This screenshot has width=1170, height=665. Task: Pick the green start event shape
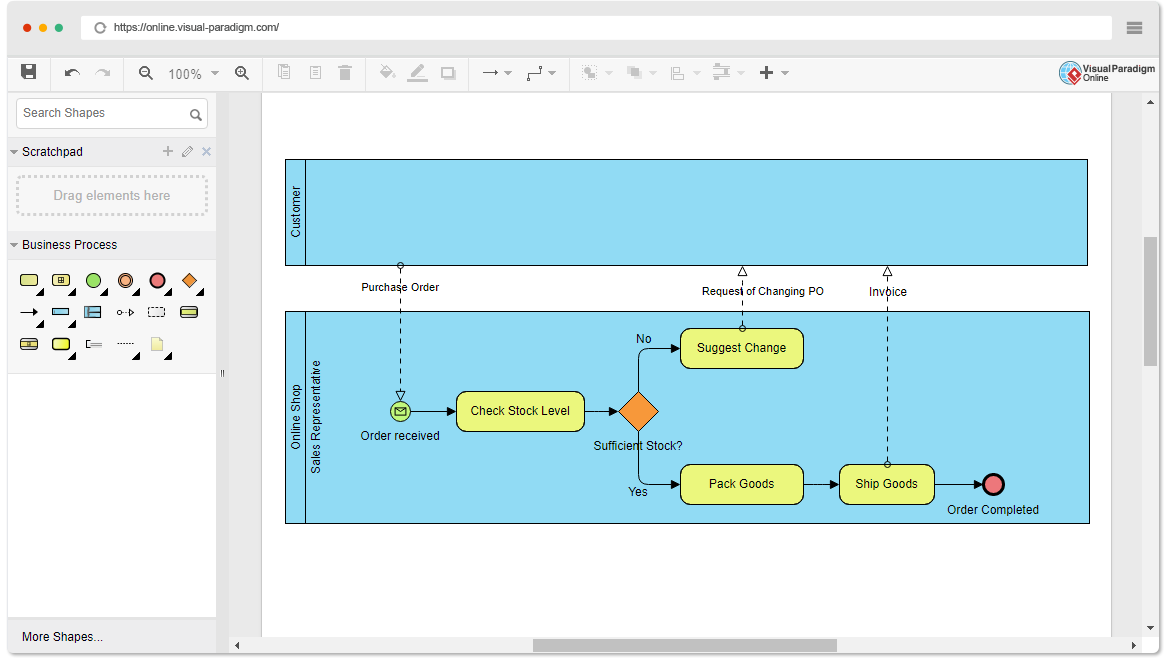tap(93, 280)
